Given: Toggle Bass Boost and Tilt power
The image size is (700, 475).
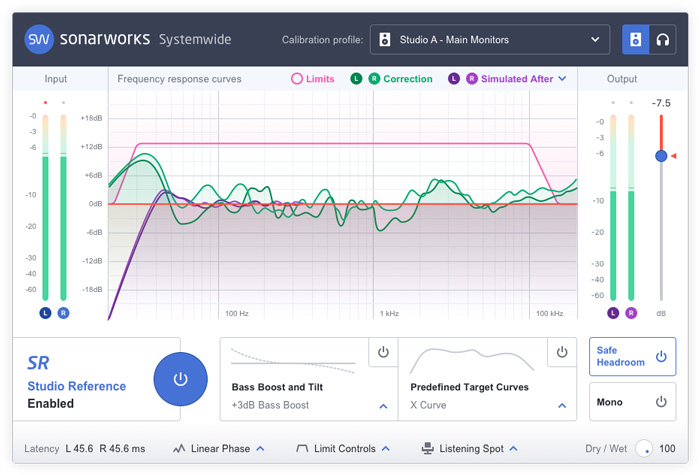Looking at the screenshot, I should click(383, 352).
